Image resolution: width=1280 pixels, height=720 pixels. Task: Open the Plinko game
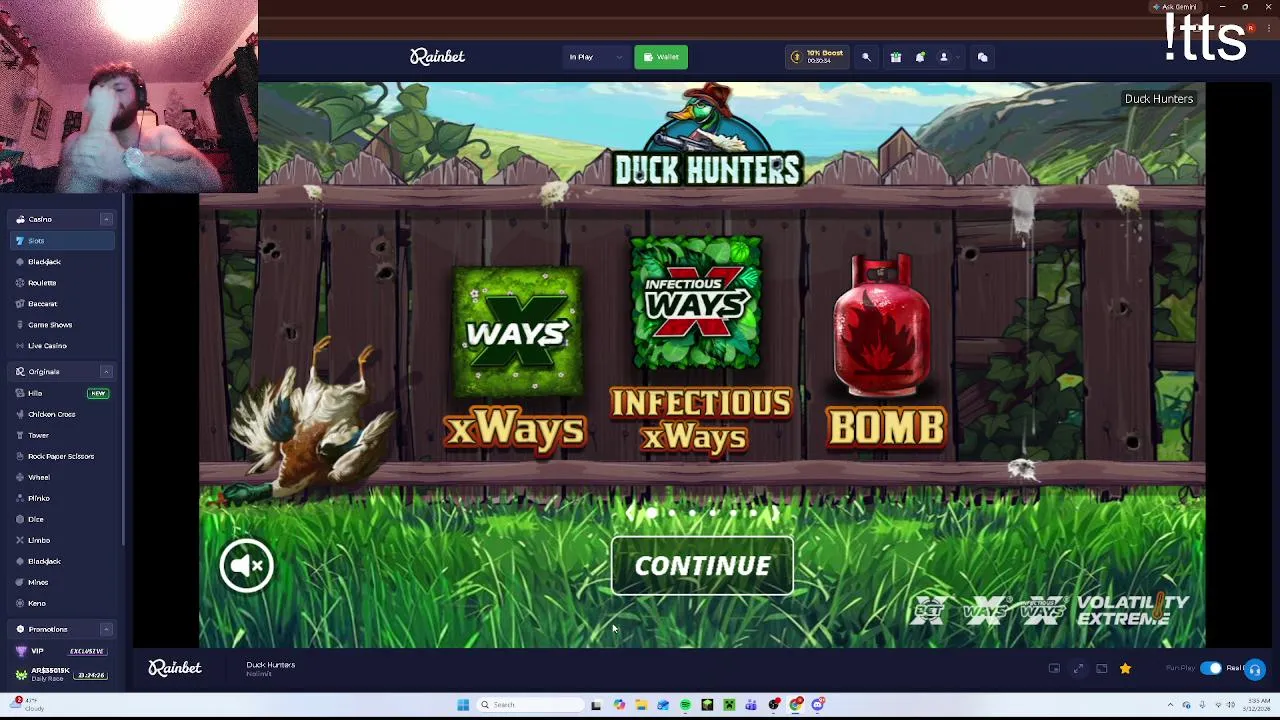pyautogui.click(x=62, y=498)
